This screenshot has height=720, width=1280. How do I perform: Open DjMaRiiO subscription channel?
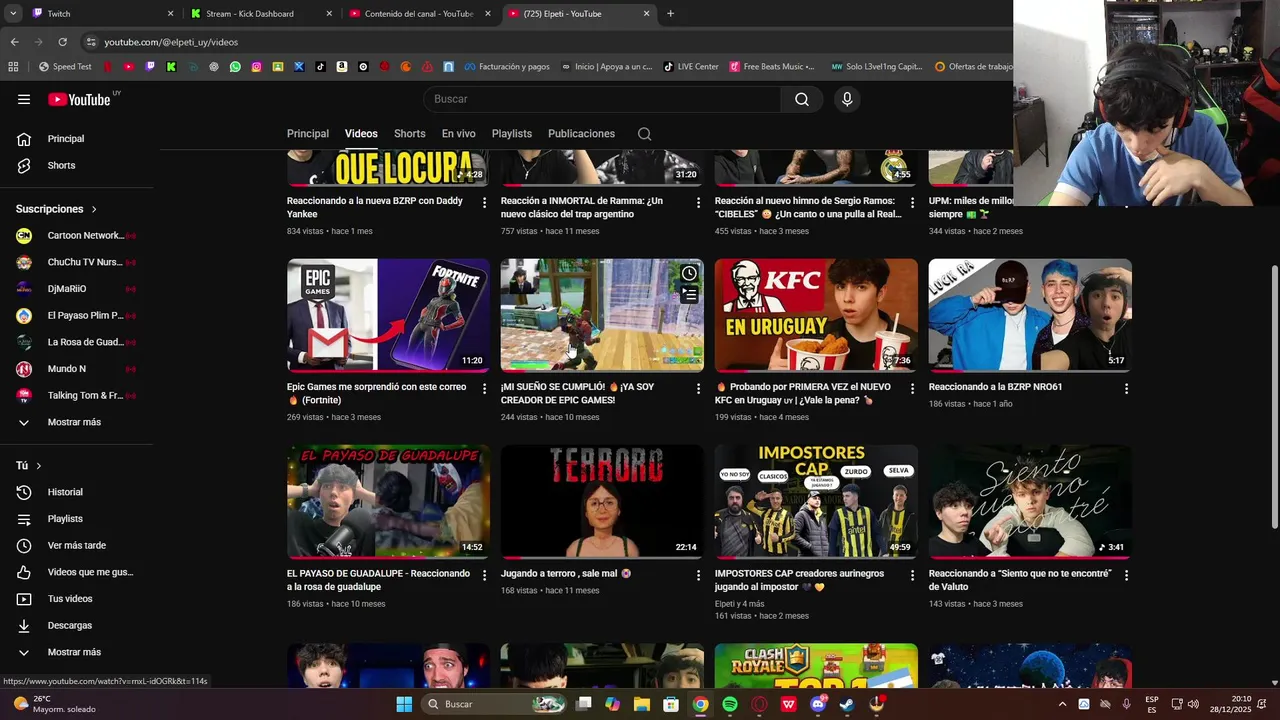coord(76,289)
